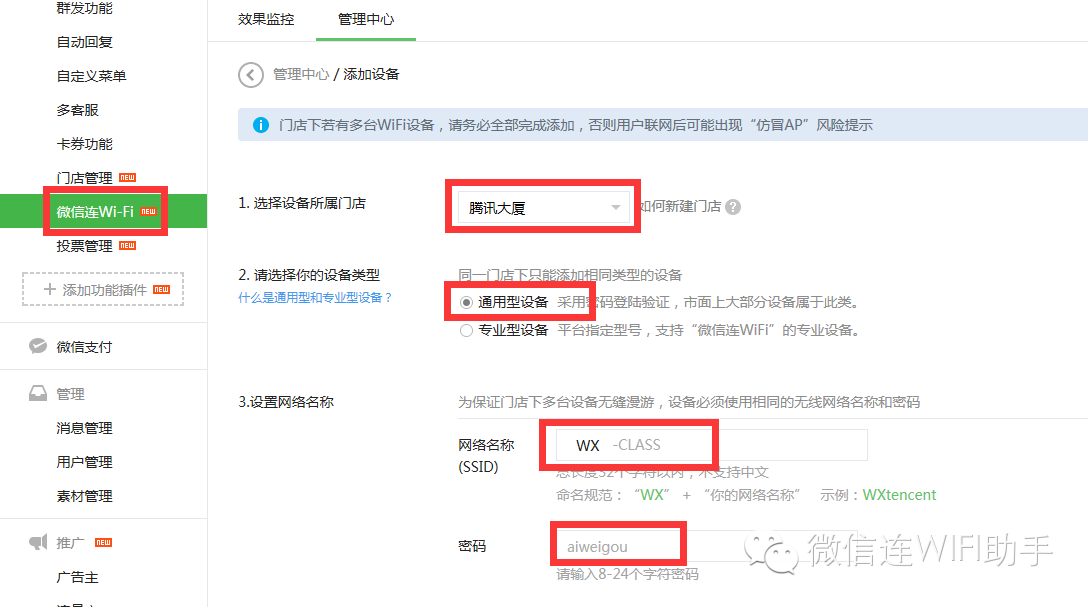Select the 专业型设备 radio button

click(x=466, y=330)
